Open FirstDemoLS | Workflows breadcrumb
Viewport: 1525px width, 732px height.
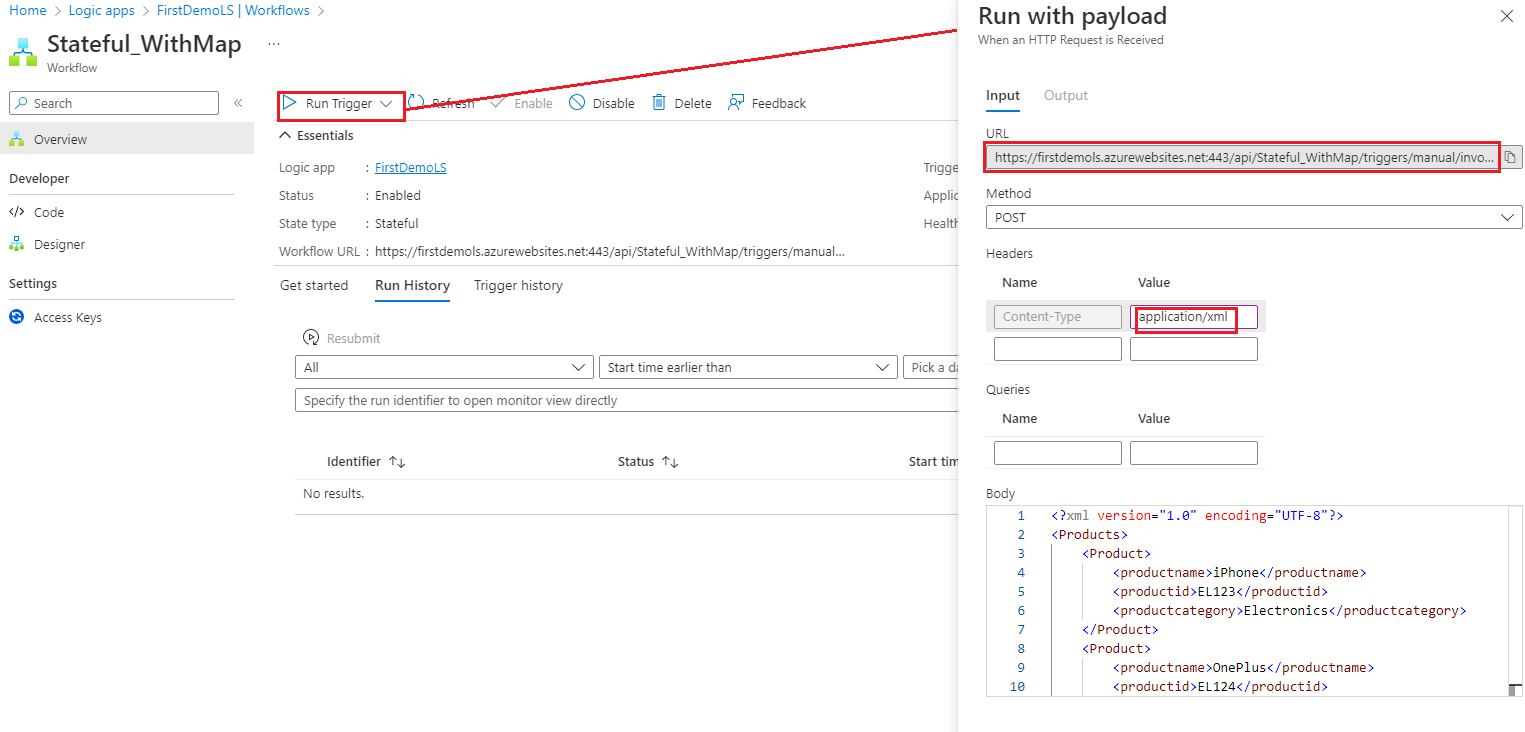click(x=232, y=11)
